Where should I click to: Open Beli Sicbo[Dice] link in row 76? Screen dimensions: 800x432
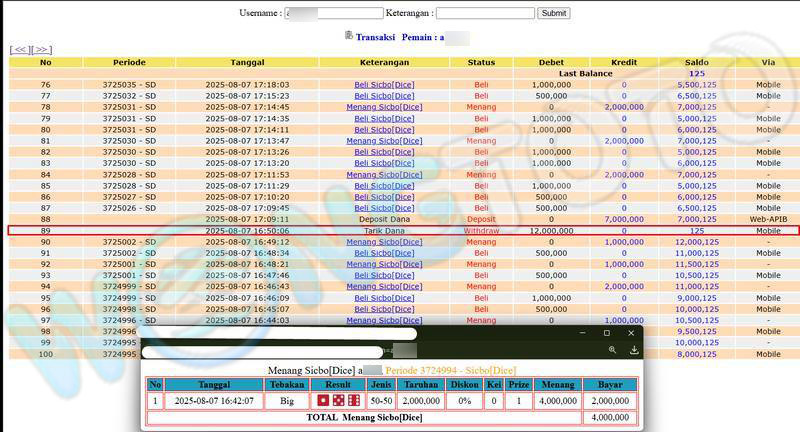[x=384, y=85]
